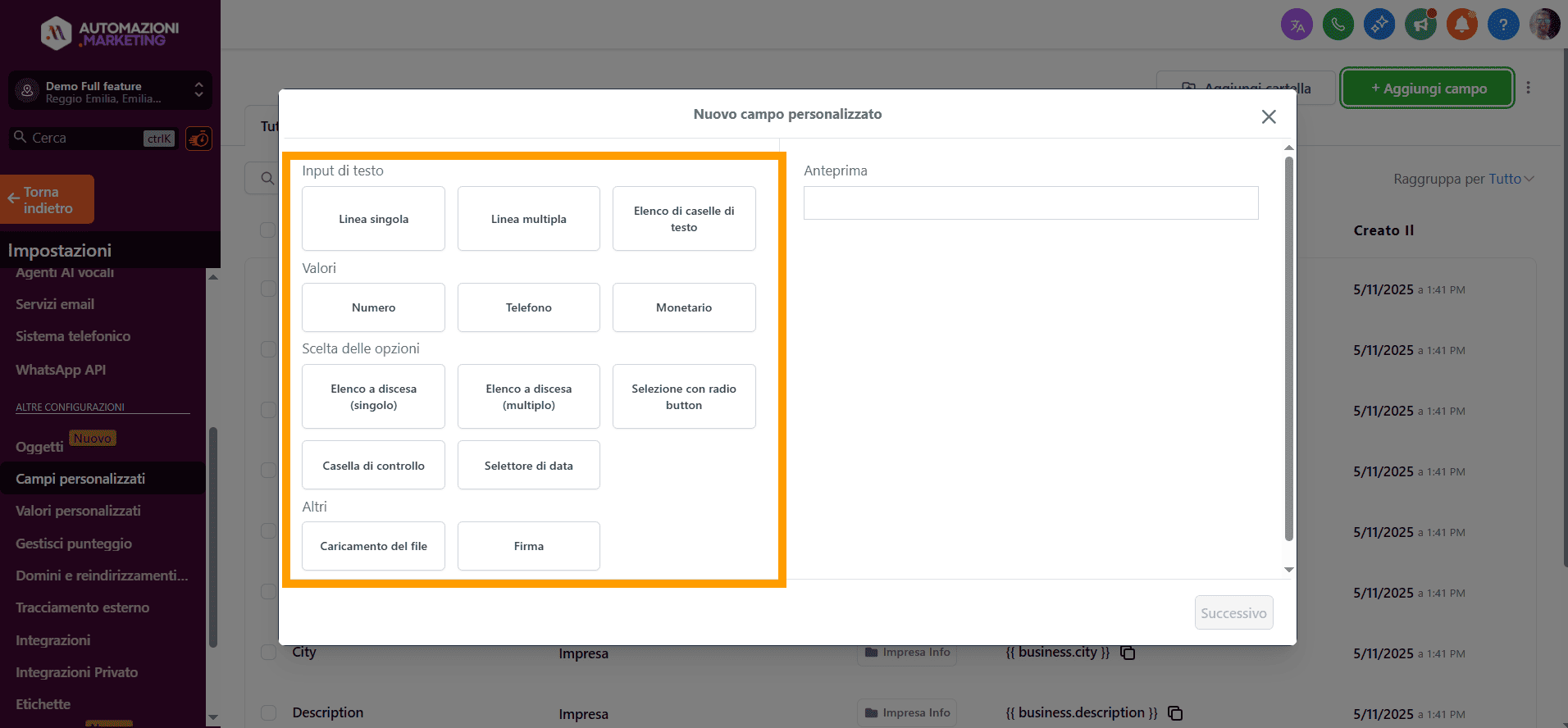The image size is (1568, 728).
Task: Select Selettore di data field type
Action: [x=529, y=466]
